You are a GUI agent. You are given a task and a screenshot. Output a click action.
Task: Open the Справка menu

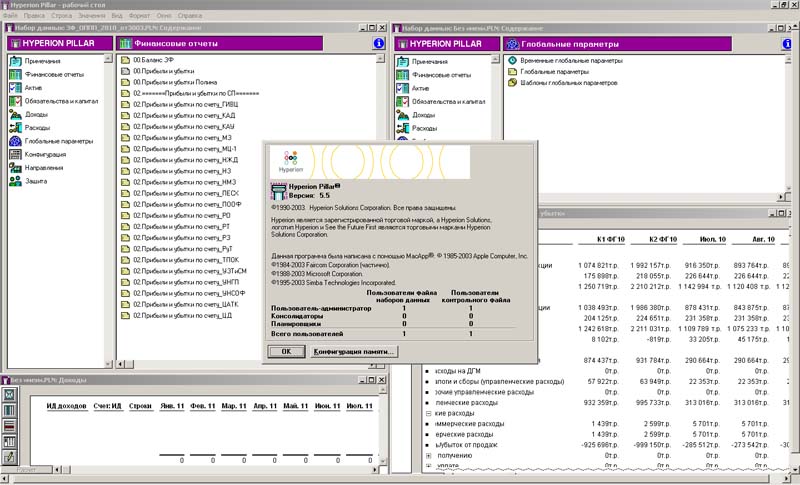coord(190,16)
